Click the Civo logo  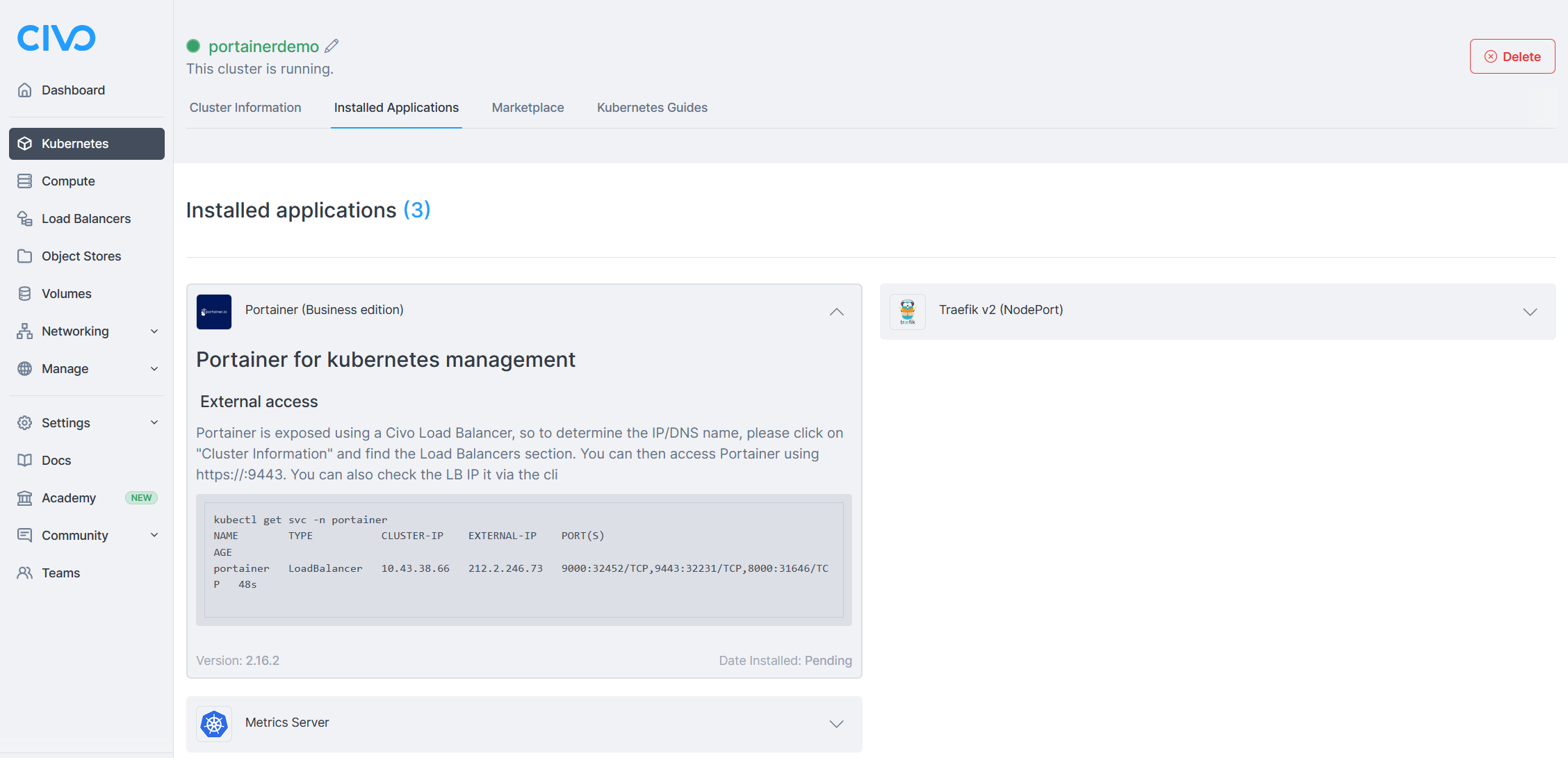(56, 38)
